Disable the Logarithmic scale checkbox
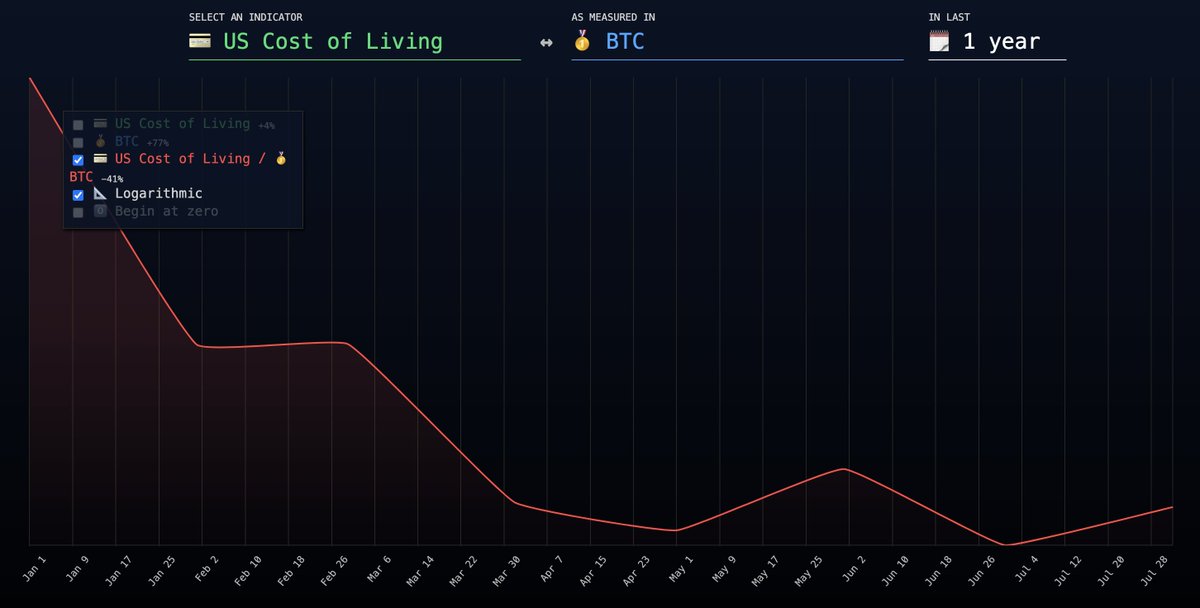Image resolution: width=1200 pixels, height=608 pixels. coord(78,195)
